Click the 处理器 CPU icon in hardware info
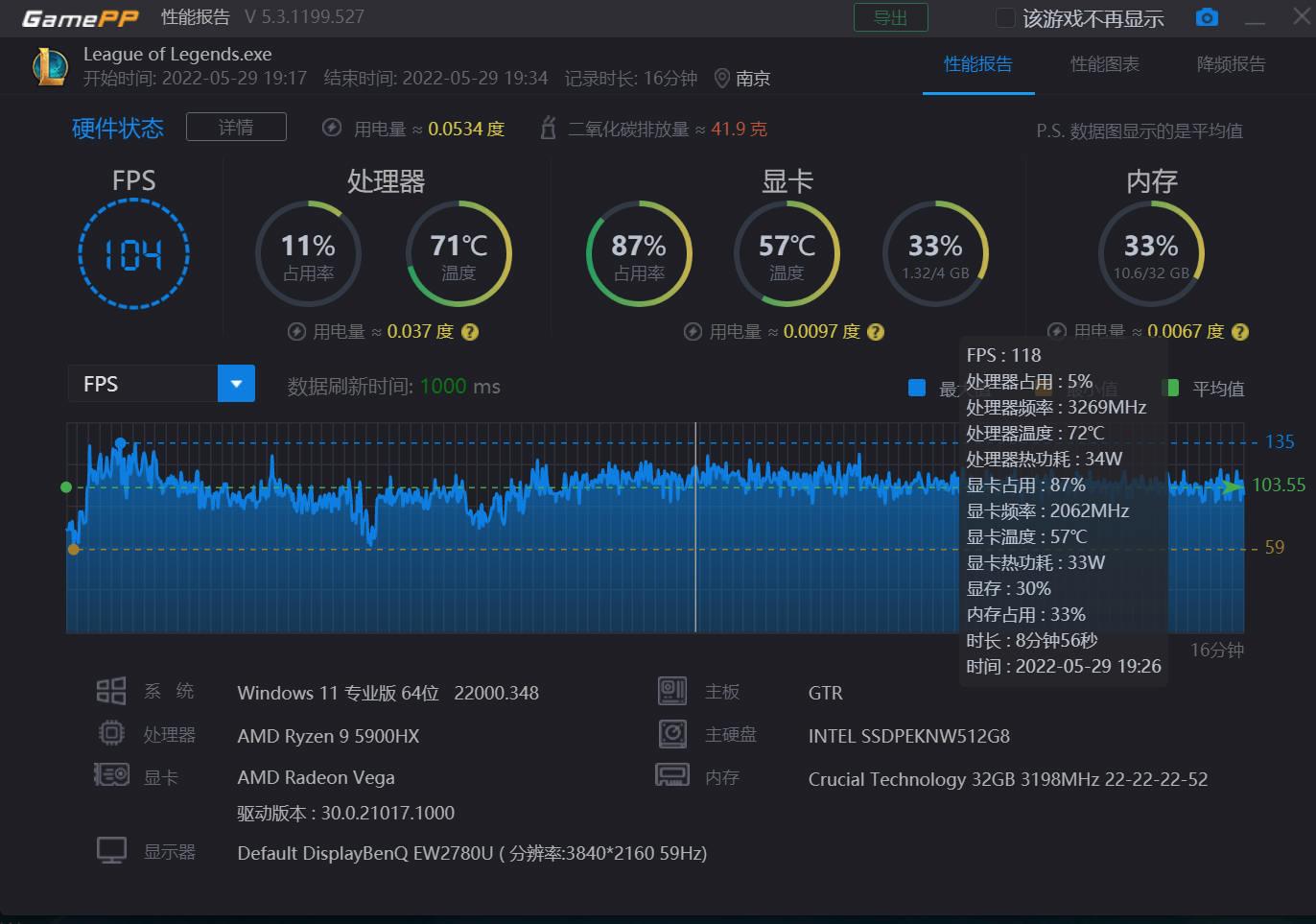 (111, 732)
